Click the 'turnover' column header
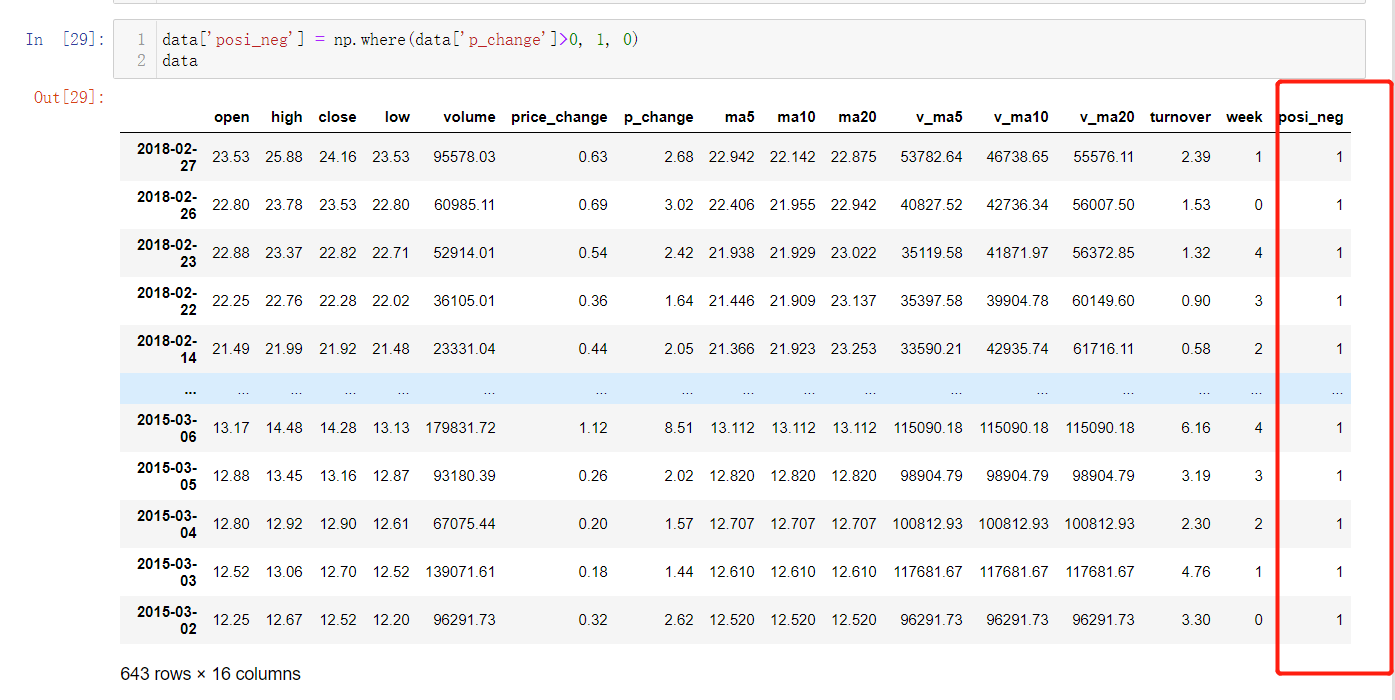Viewport: 1395px width, 700px height. [x=1180, y=117]
